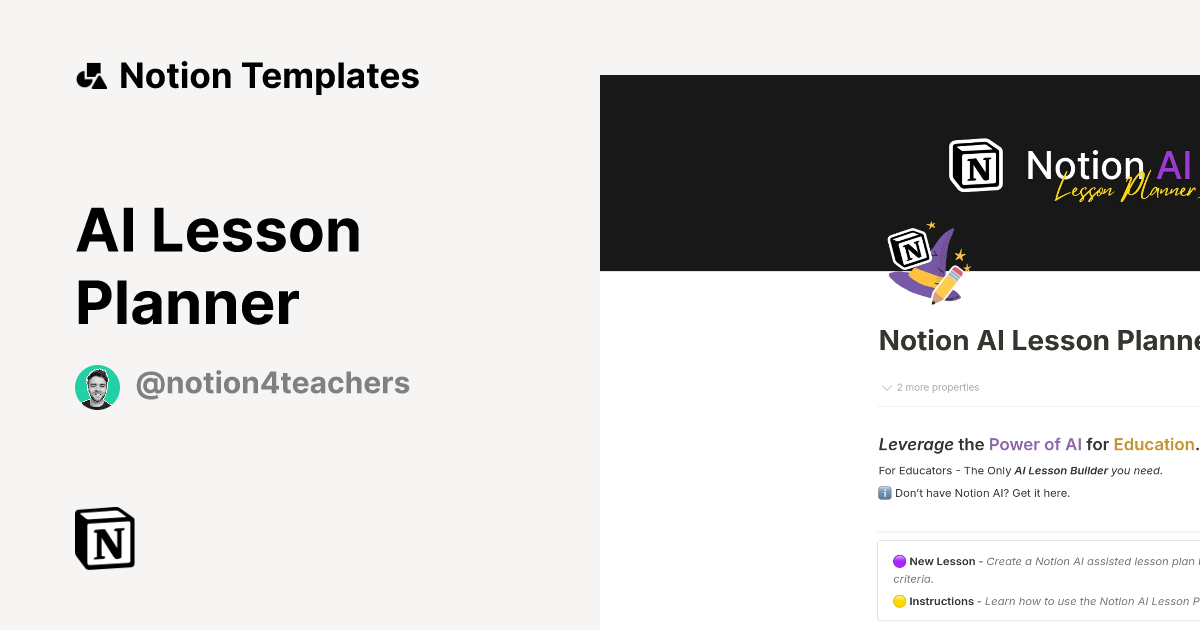
Task: Click the Notion Templates shapes icon
Action: click(91, 76)
